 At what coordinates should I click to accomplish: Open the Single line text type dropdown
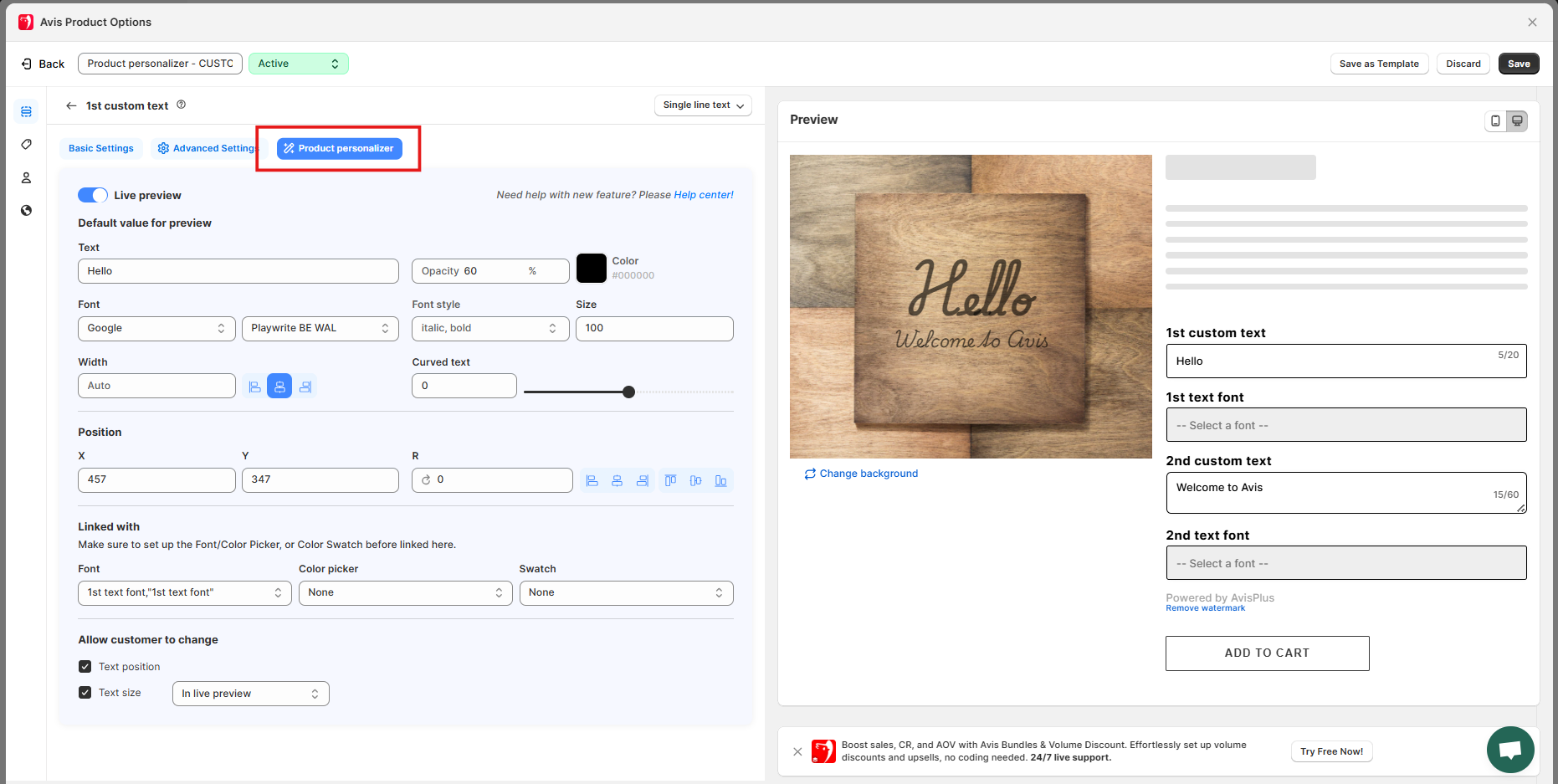703,105
